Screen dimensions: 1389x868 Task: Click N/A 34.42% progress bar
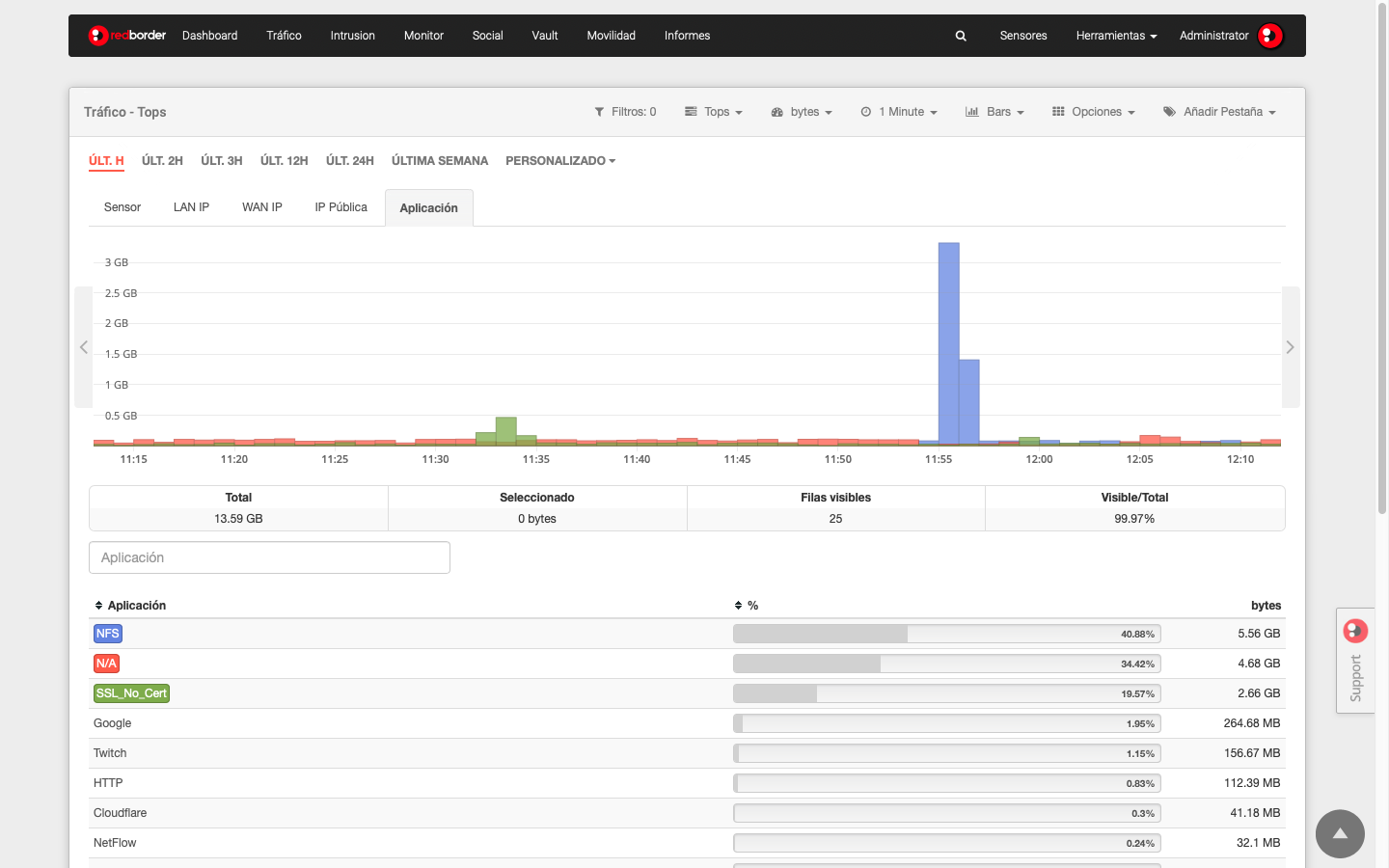click(947, 664)
